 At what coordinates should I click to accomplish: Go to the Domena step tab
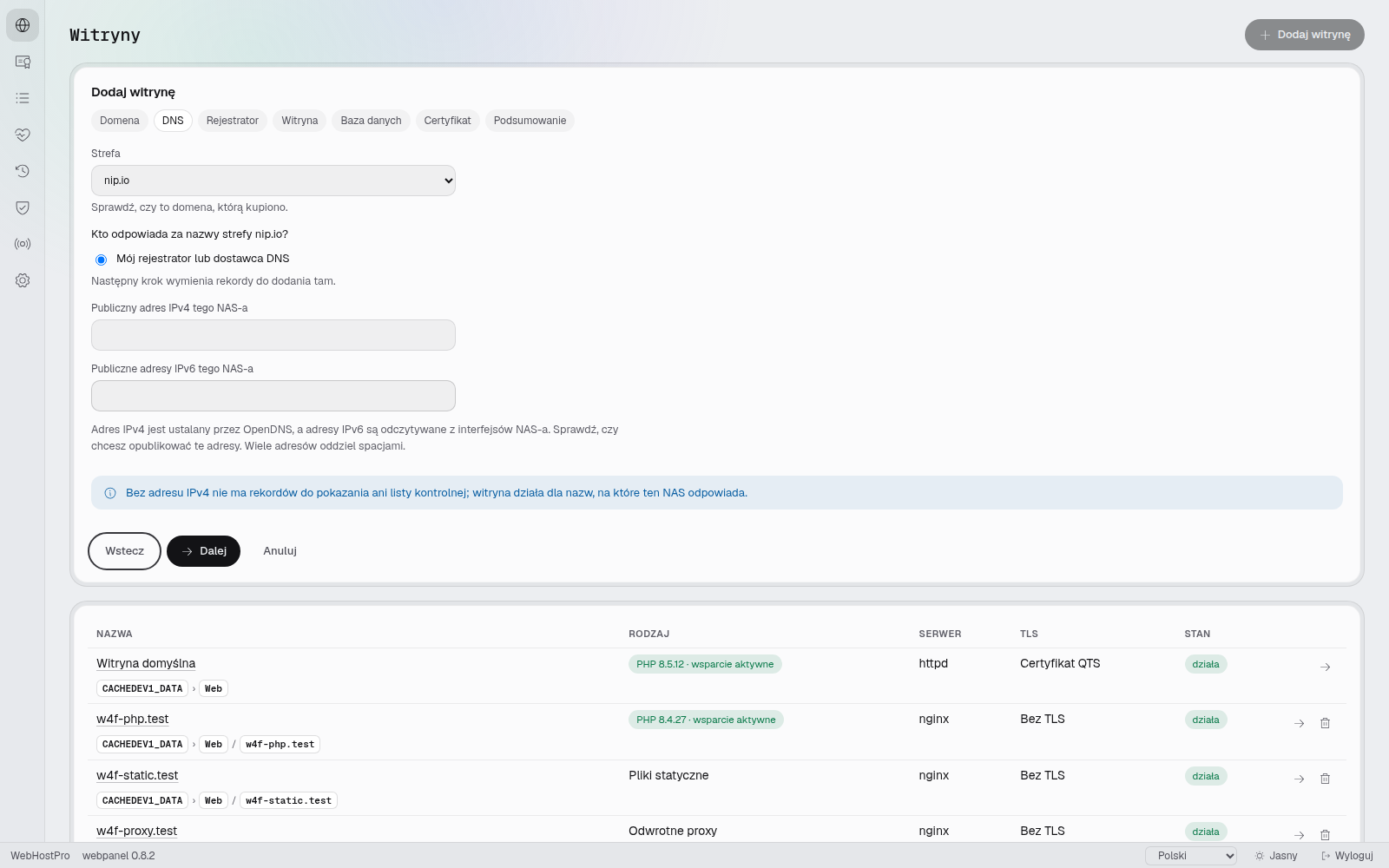[120, 121]
